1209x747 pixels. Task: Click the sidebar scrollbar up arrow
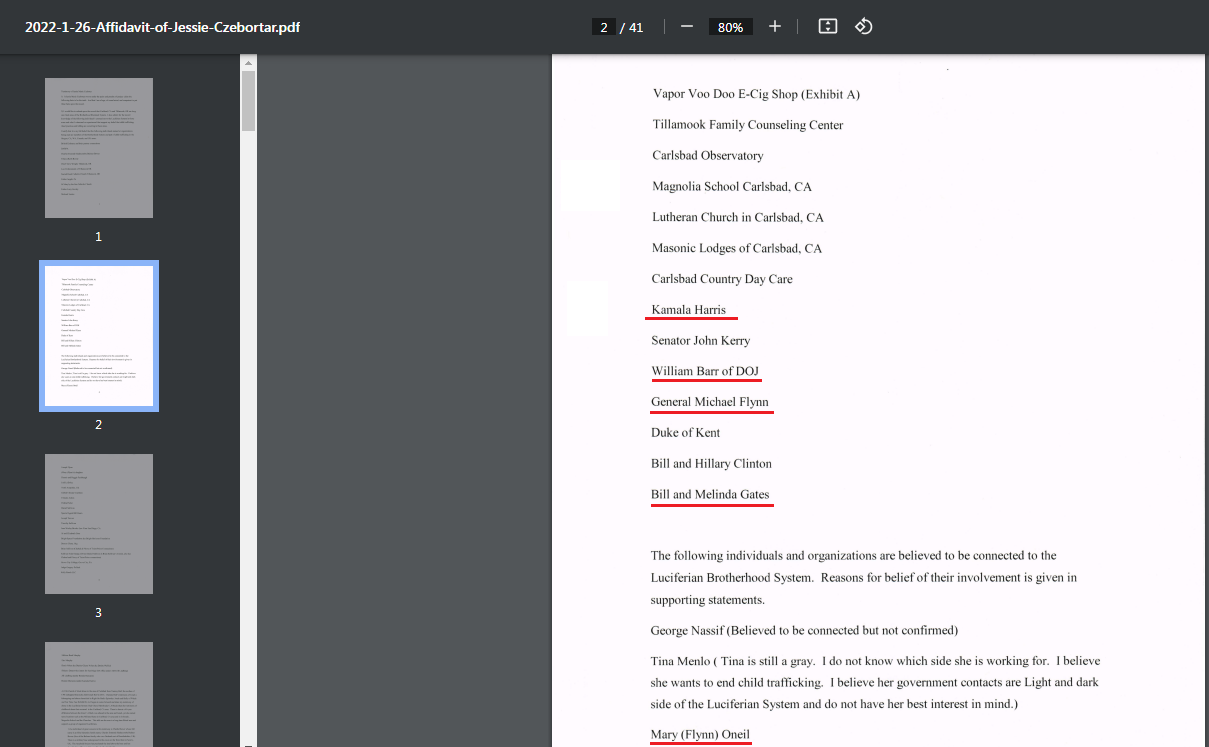248,62
